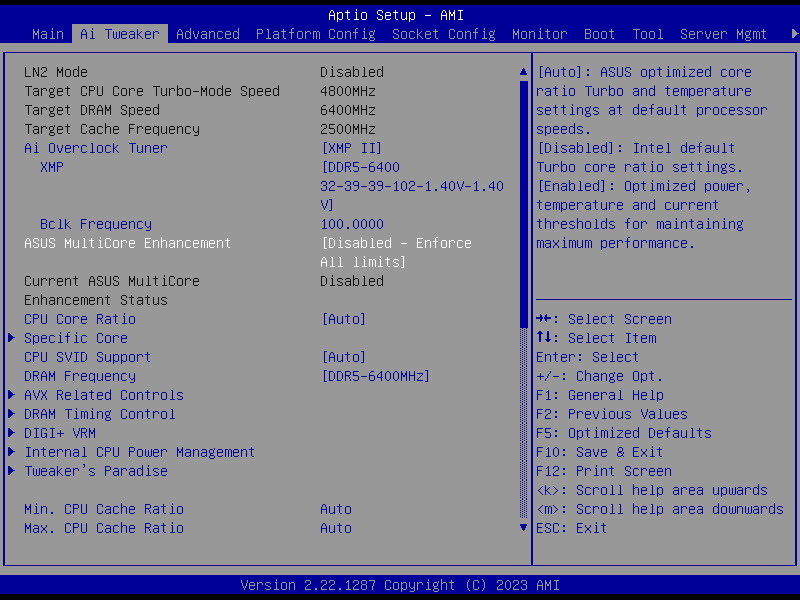Open the Specific Core entry
The width and height of the screenshot is (800, 600).
76,338
